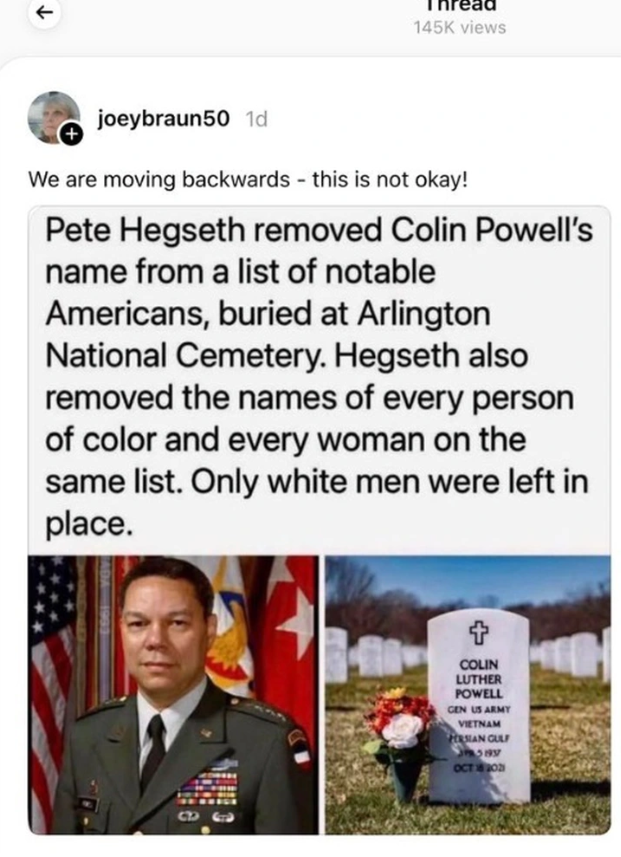Viewport: 621px width, 857px height.
Task: Tap the Thread header title
Action: click(x=460, y=5)
